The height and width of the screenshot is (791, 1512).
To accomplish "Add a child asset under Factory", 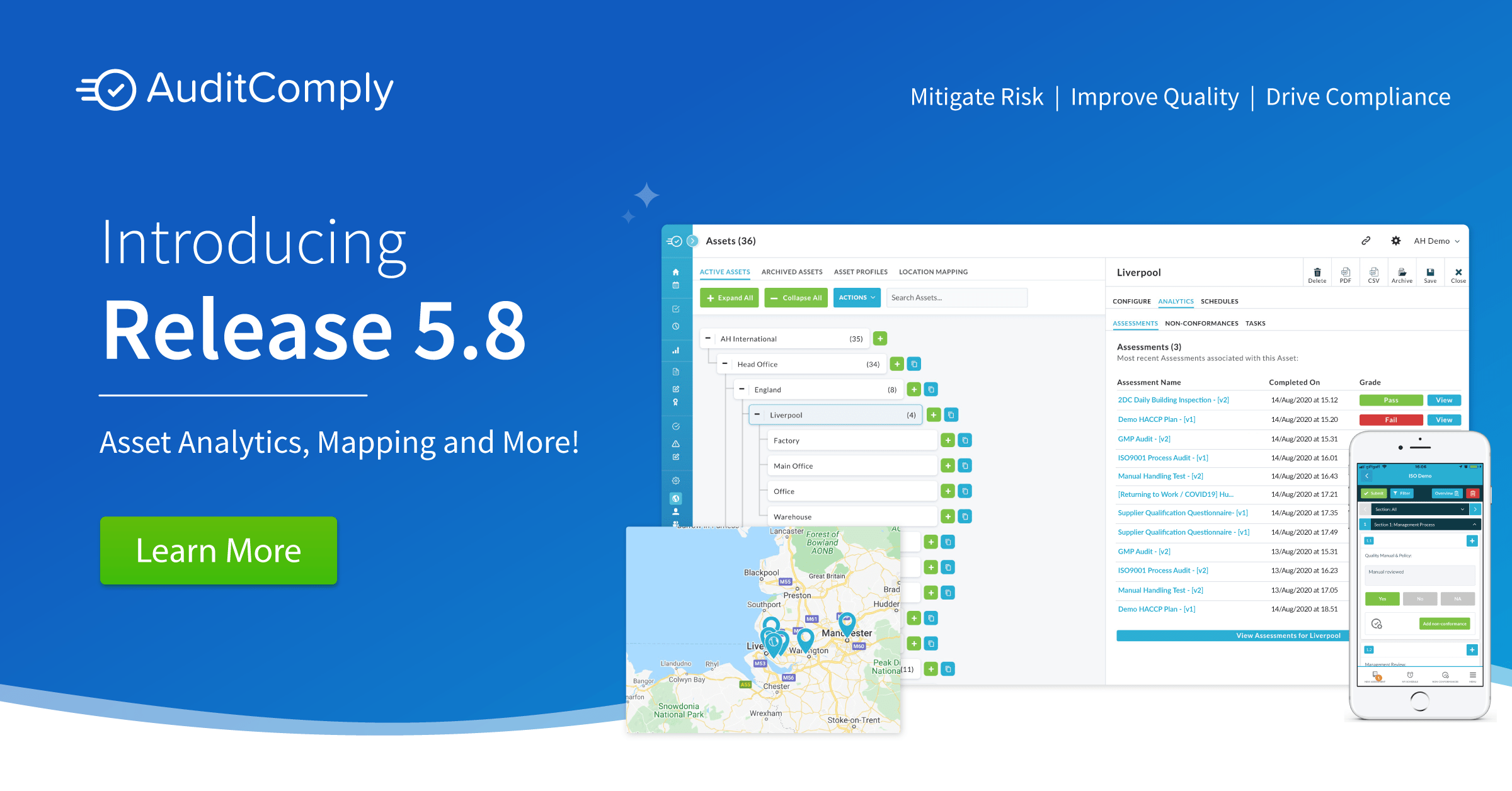I will (x=948, y=440).
